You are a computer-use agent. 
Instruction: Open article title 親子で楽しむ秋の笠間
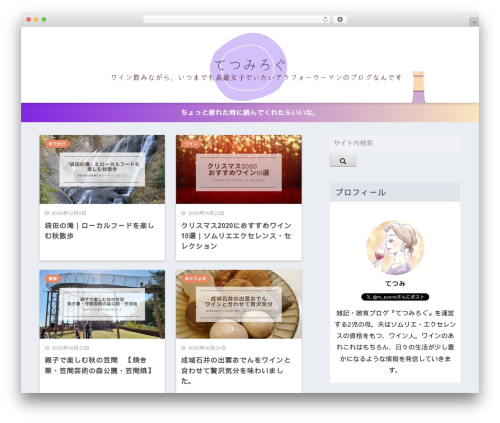(x=99, y=365)
